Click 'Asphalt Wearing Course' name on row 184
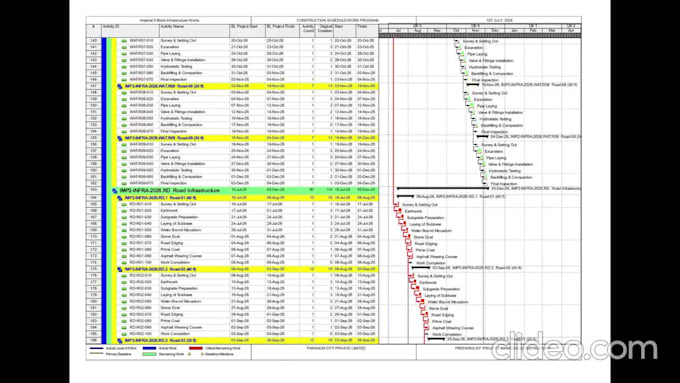680x383 pixels. tap(181, 327)
